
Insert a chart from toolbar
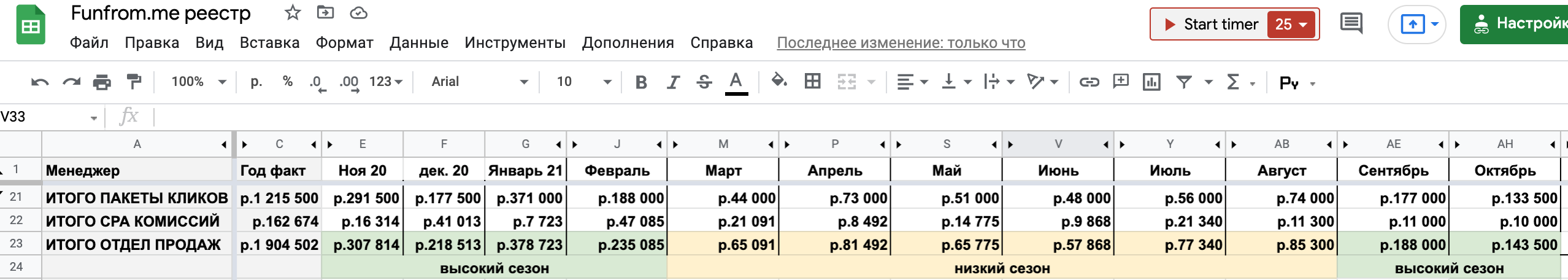click(x=1151, y=82)
